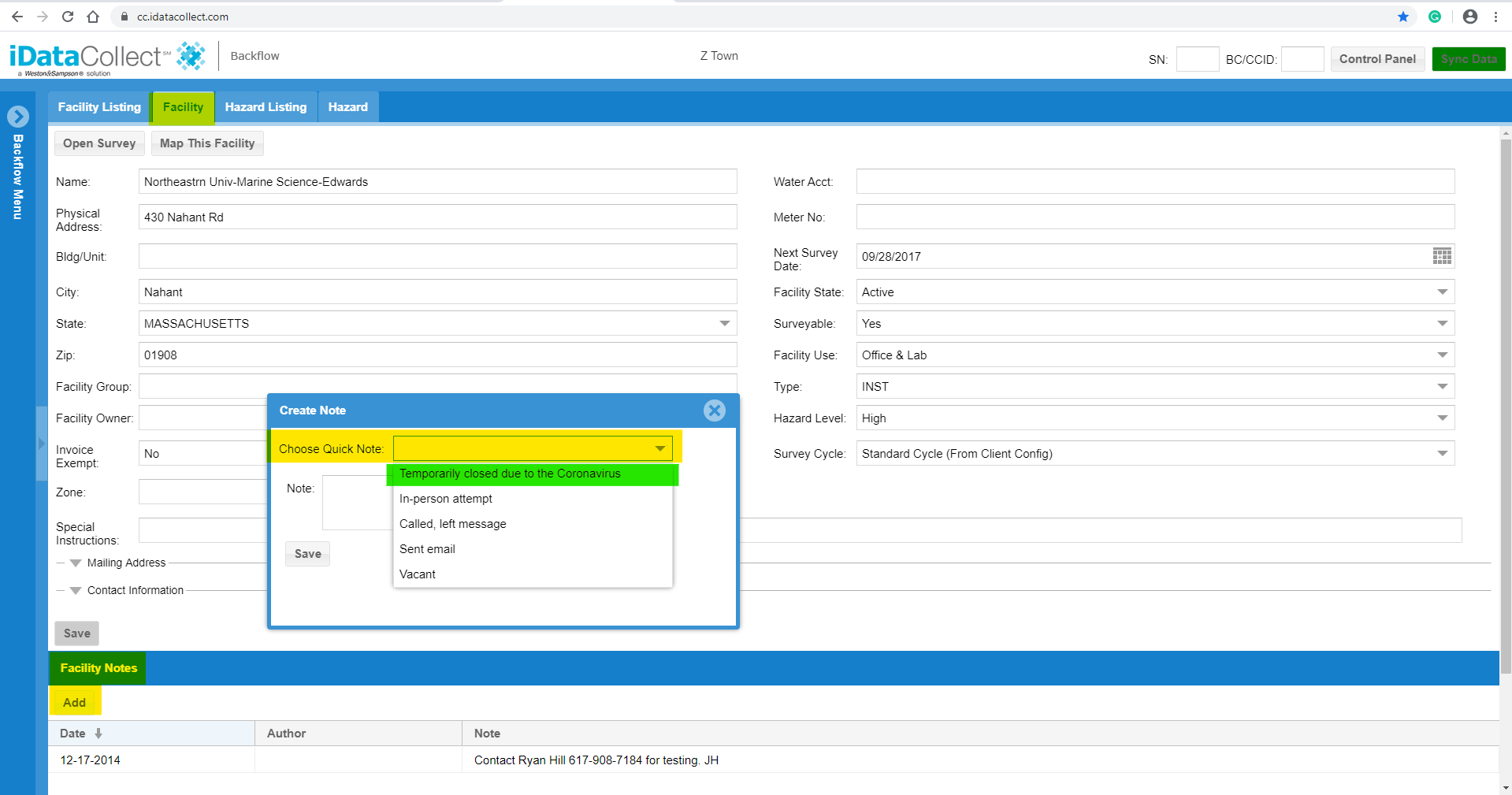Screen dimensions: 1512x795
Task: Go to the browser home icon
Action: click(93, 17)
